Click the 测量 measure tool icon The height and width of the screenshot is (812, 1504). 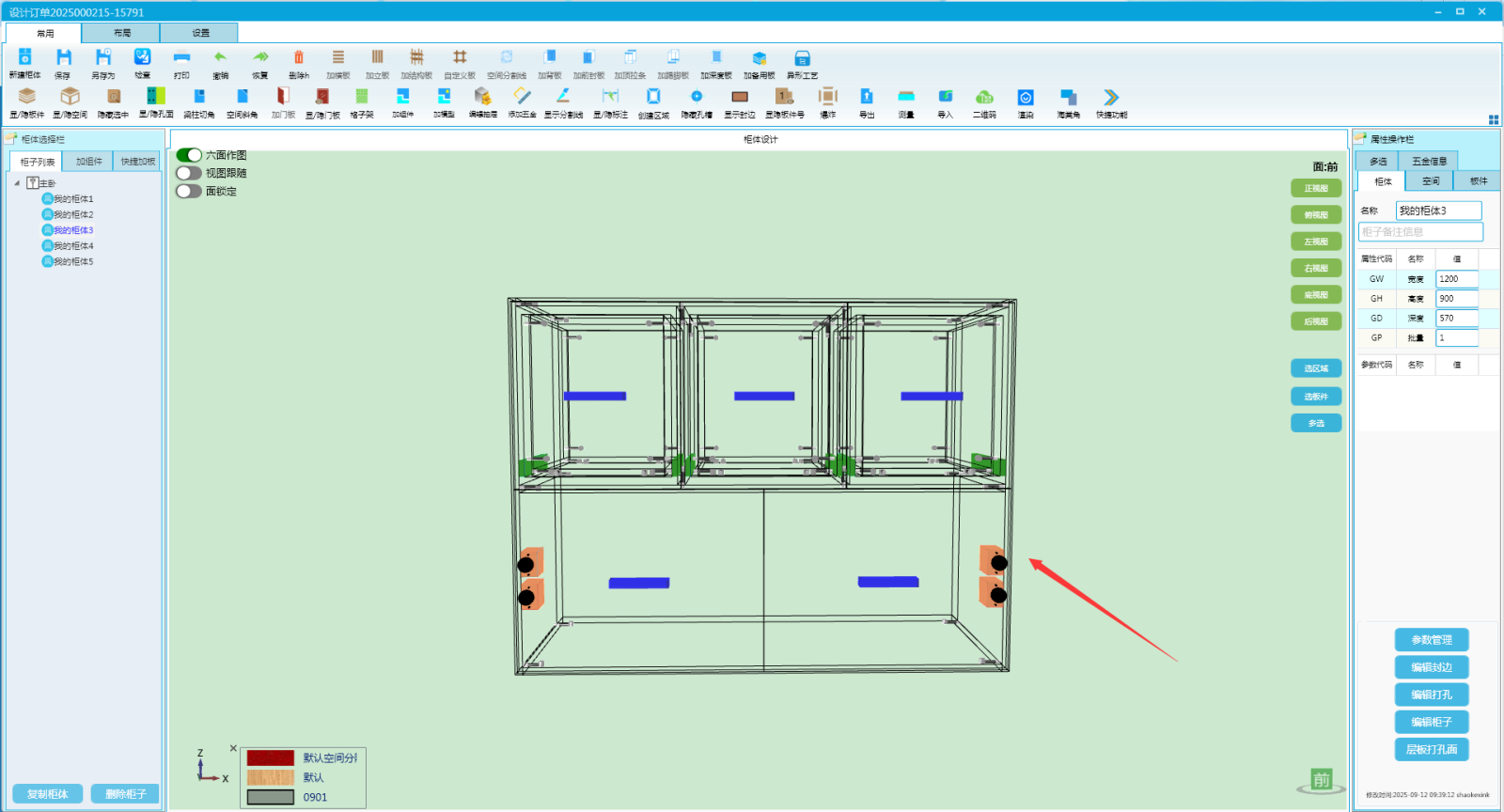(906, 98)
